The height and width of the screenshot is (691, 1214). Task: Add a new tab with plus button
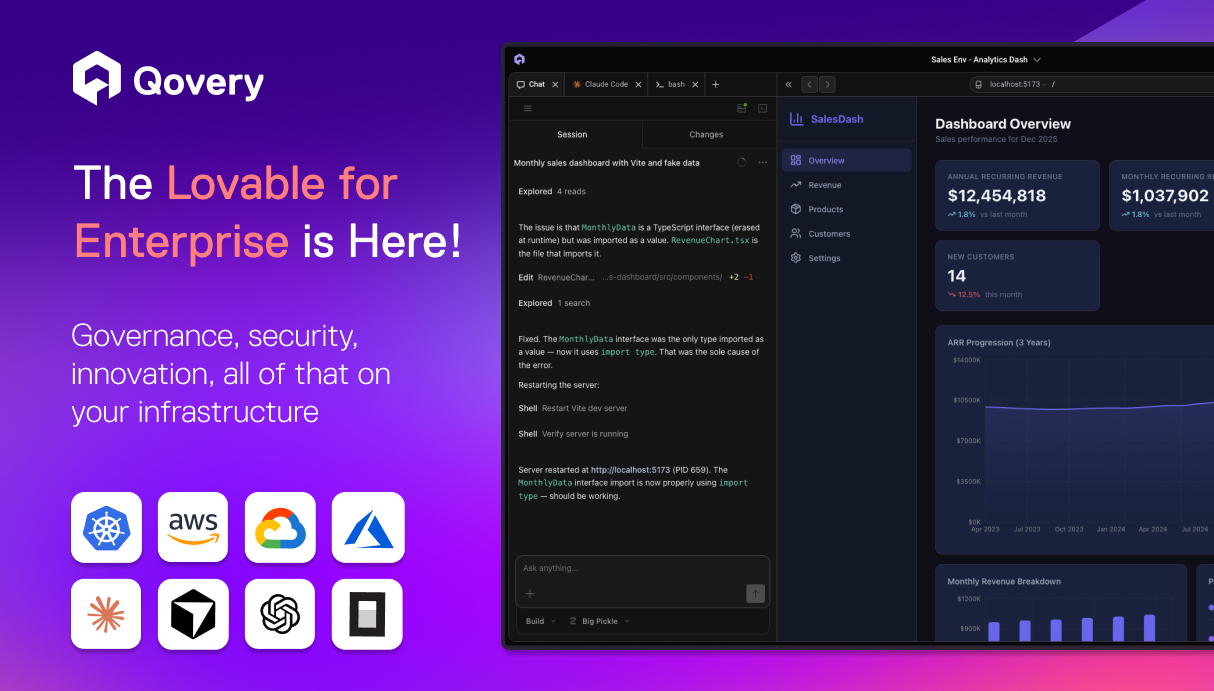715,85
